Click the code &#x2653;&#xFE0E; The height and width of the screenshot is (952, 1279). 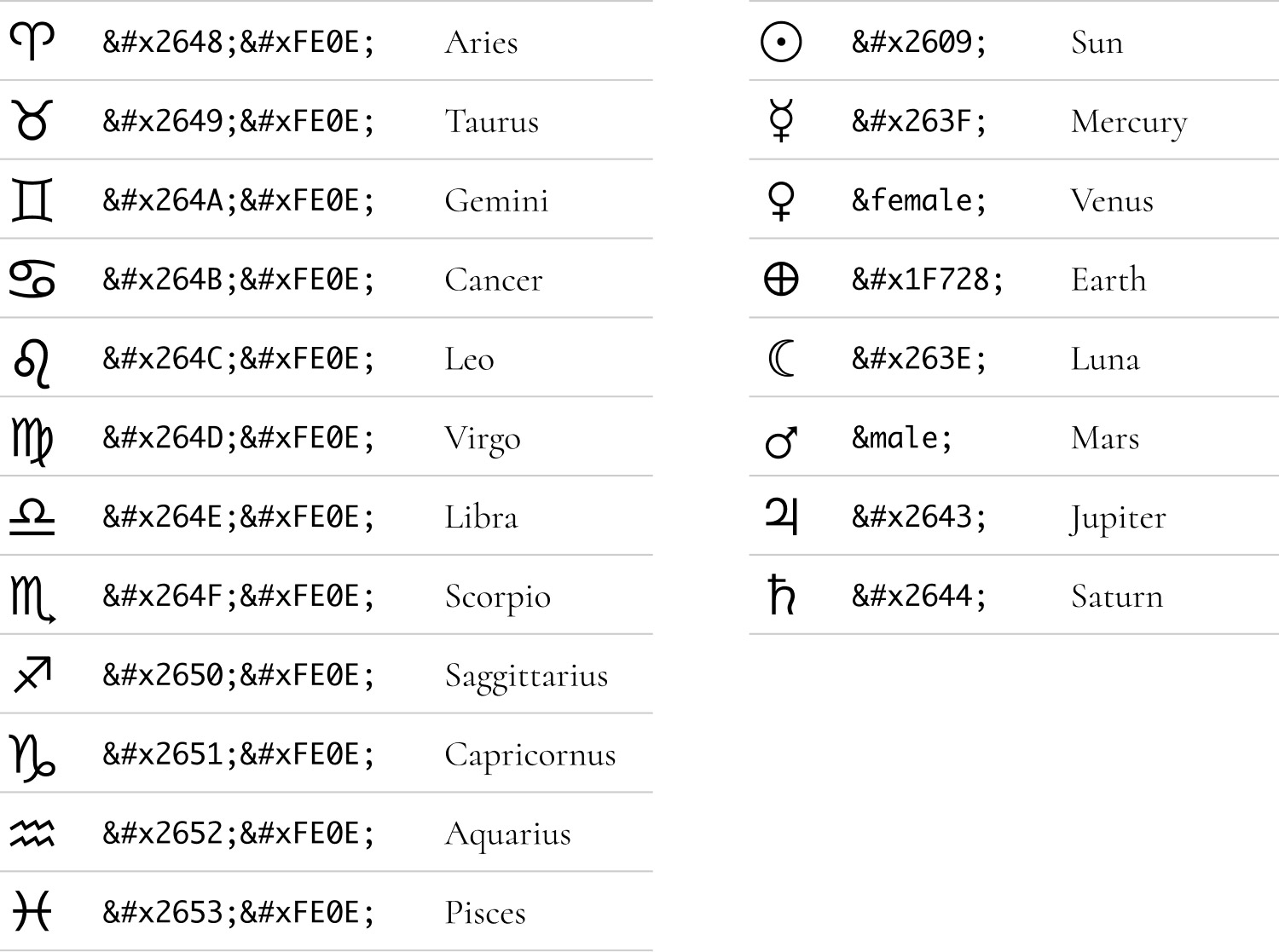click(x=239, y=914)
